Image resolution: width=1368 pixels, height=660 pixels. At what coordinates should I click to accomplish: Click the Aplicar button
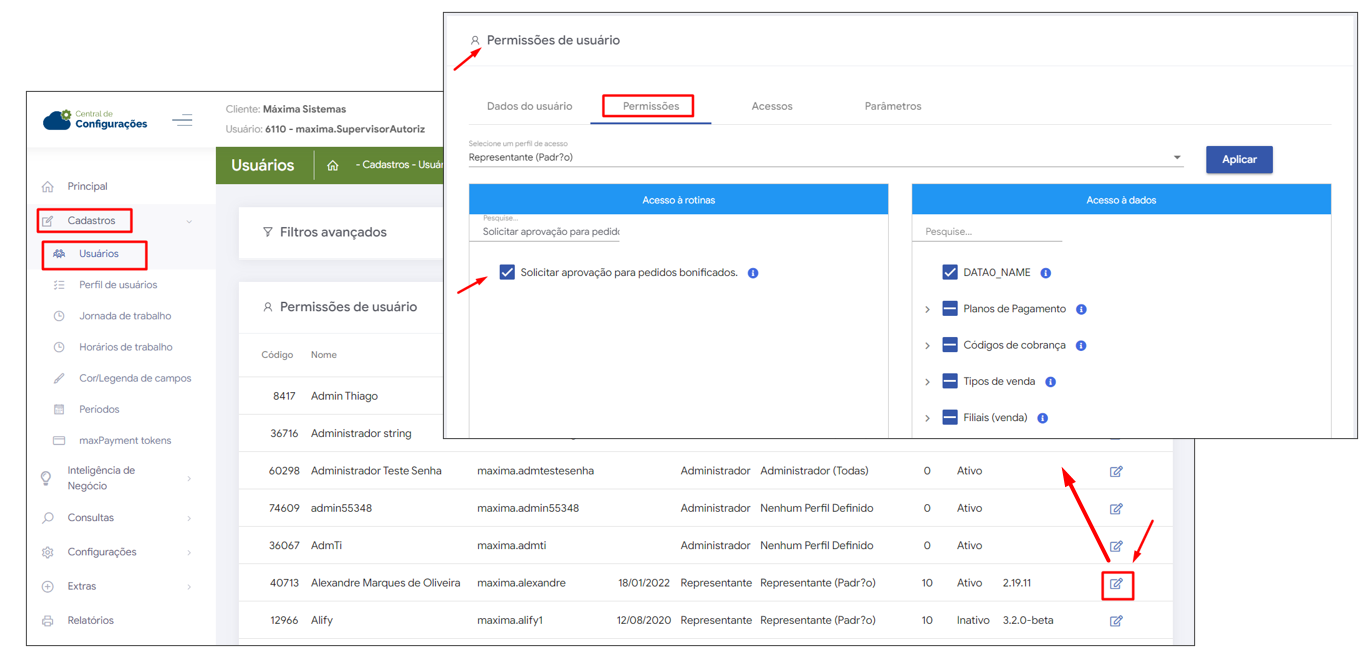point(1238,160)
